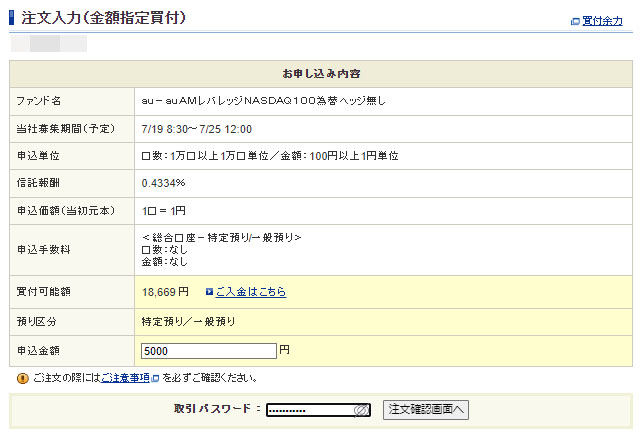This screenshot has height=437, width=642.
Task: Click the 特定預り／一般預り custody type value
Action: [x=189, y=321]
